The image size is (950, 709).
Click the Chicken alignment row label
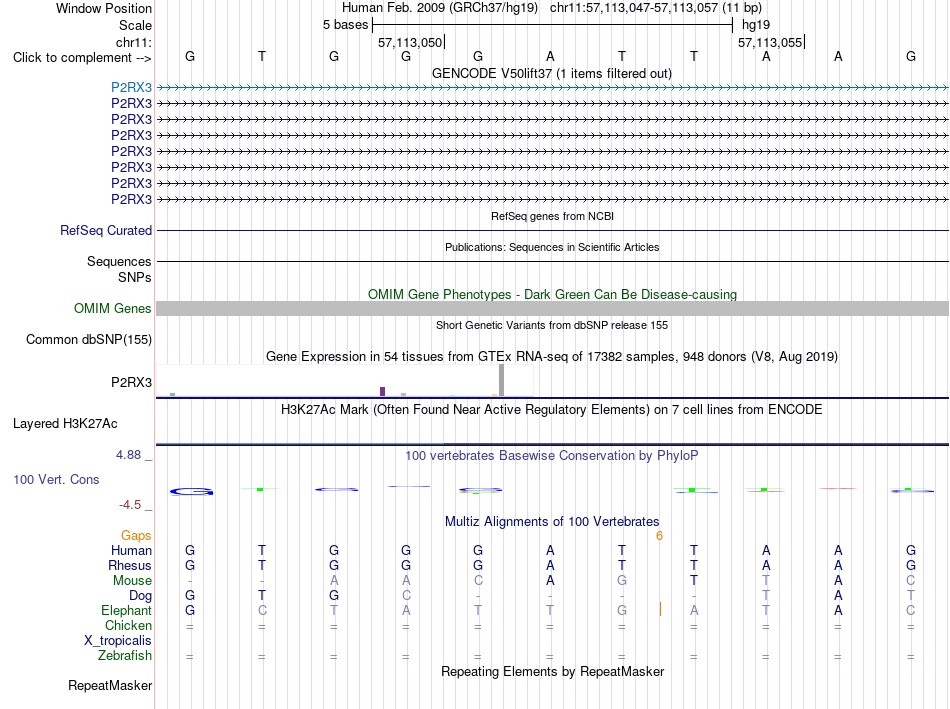(128, 625)
